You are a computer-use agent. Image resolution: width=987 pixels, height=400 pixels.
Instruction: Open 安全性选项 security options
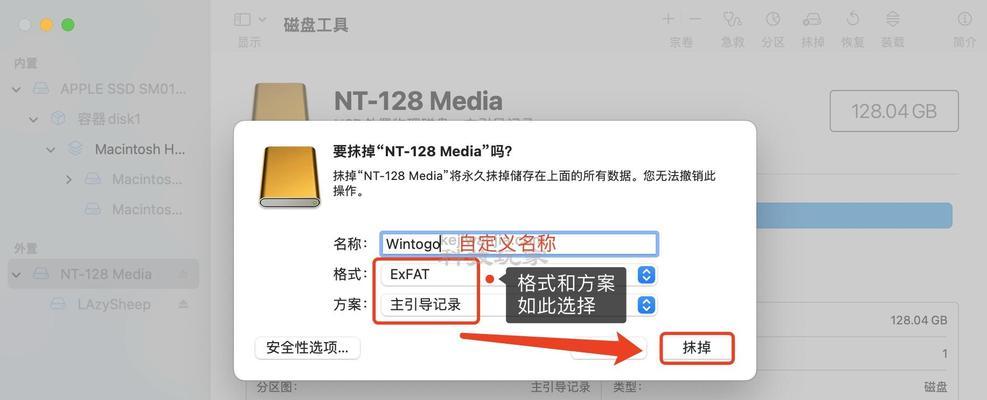(307, 348)
